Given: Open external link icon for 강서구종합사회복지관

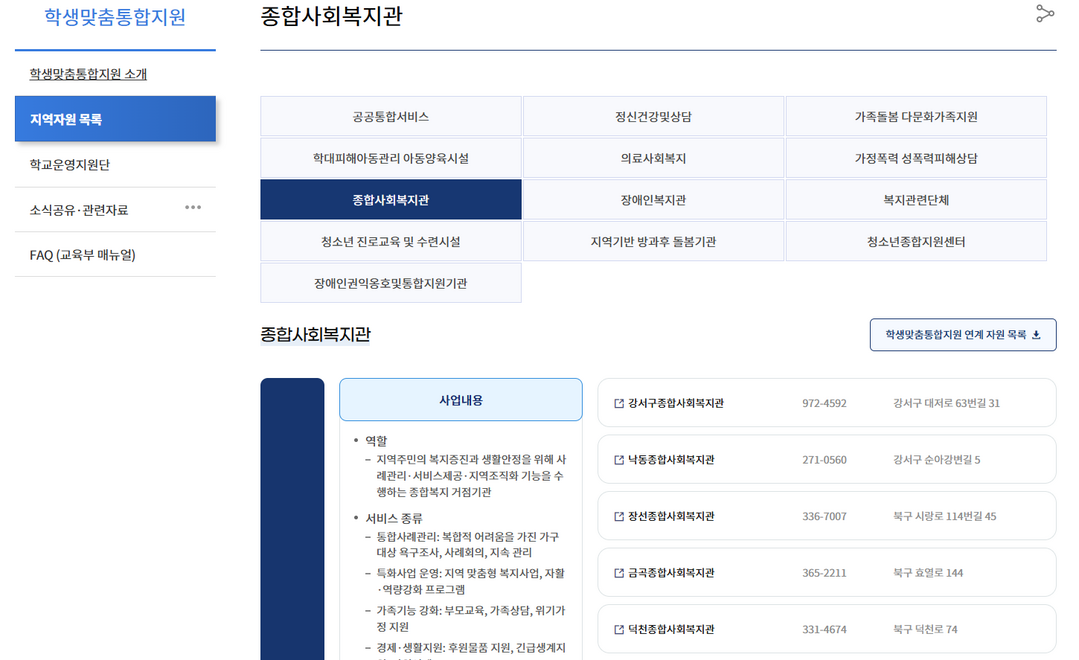Looking at the screenshot, I should coord(618,404).
